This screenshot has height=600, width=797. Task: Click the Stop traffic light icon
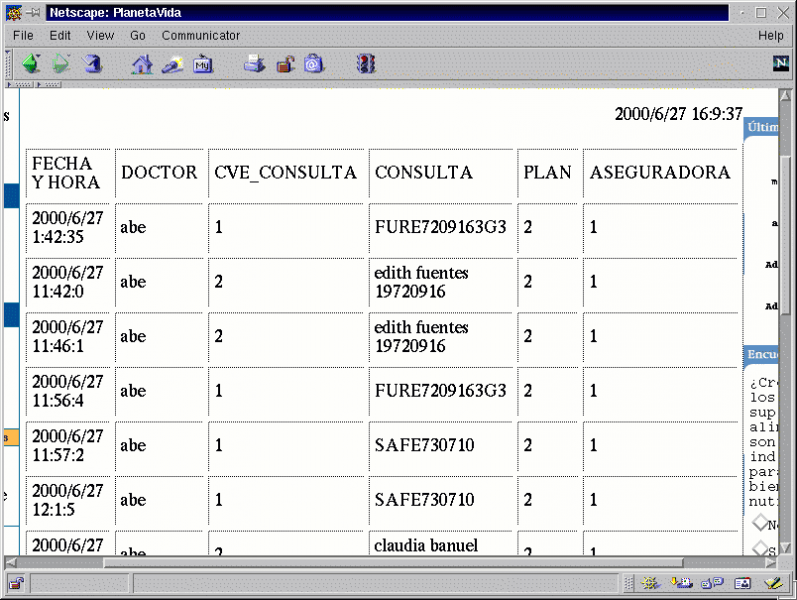367,64
